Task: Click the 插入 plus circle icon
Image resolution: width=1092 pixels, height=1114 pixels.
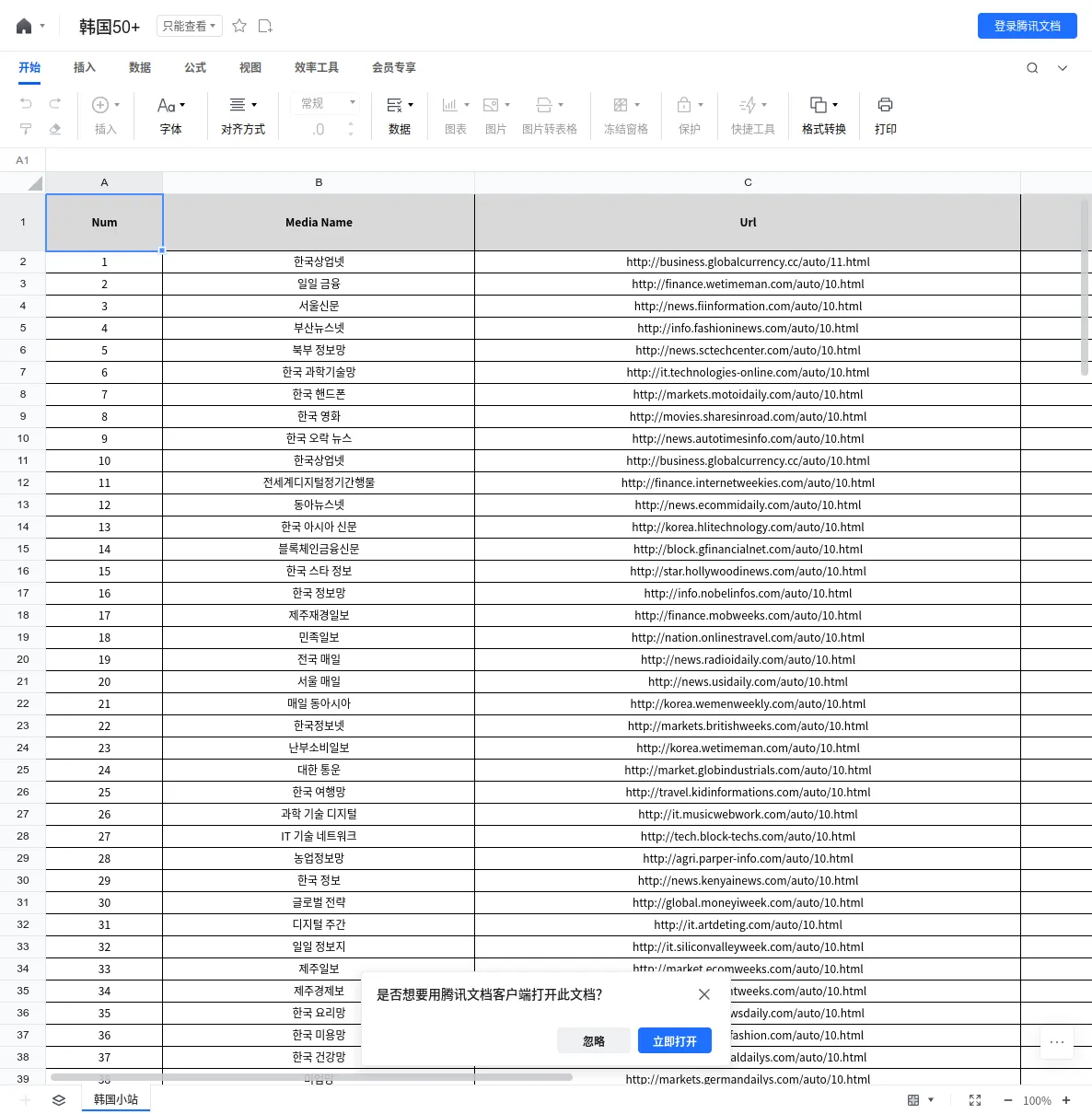Action: coord(100,105)
